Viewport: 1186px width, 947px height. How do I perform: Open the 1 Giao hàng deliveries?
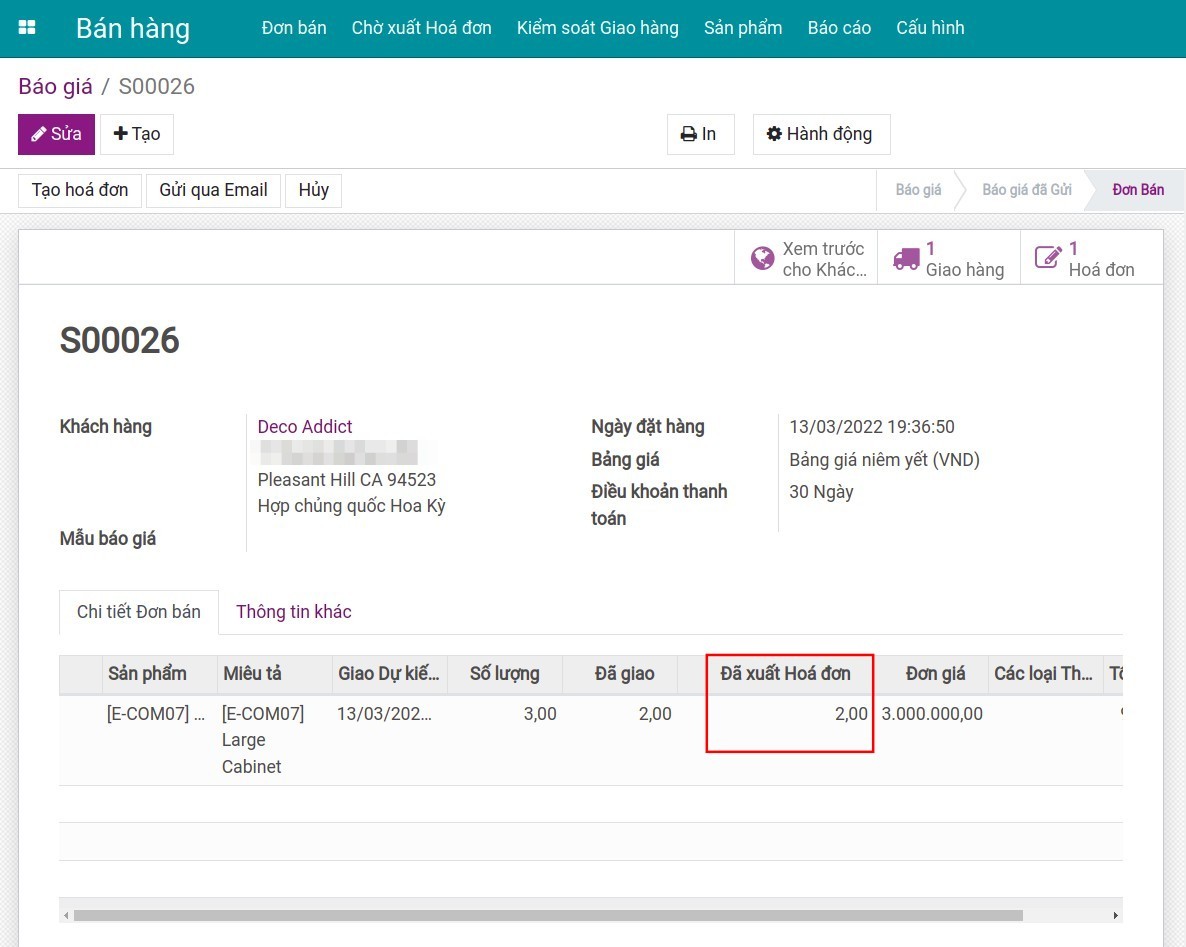click(948, 259)
